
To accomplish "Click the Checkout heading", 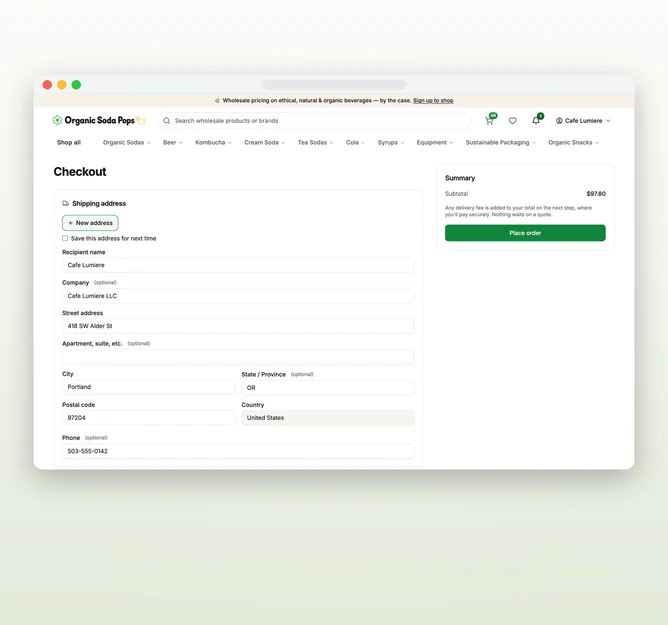I will [x=80, y=172].
